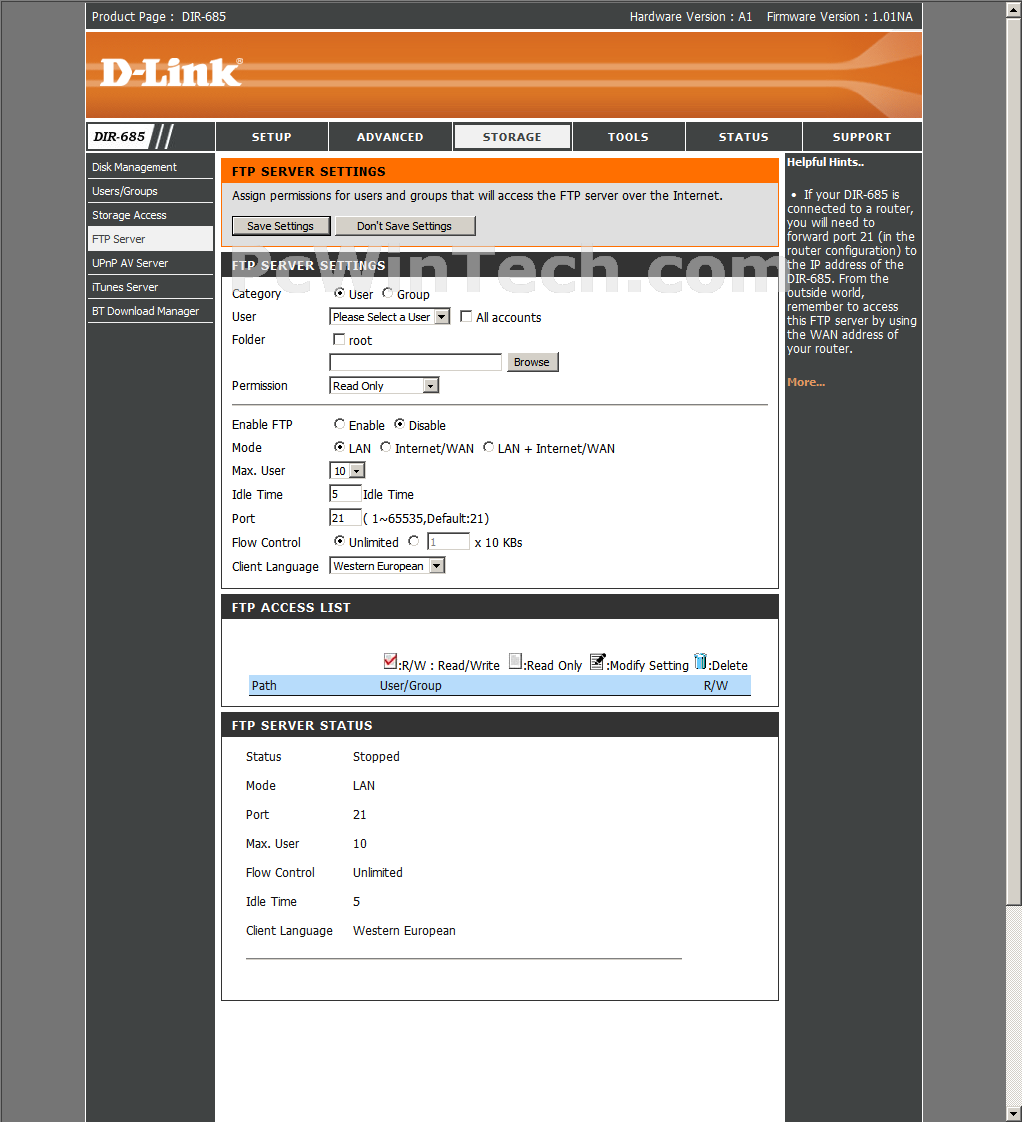Switch to the SETUP tab
This screenshot has width=1022, height=1122.
271,137
